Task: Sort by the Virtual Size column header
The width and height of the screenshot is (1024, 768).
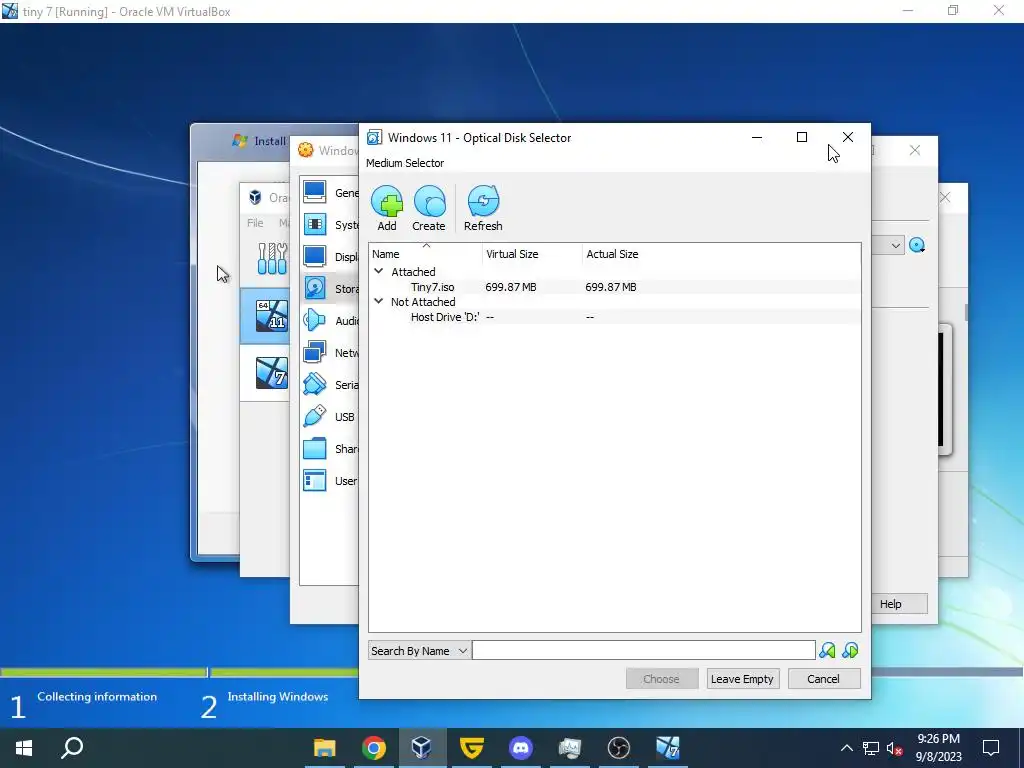Action: tap(532, 254)
